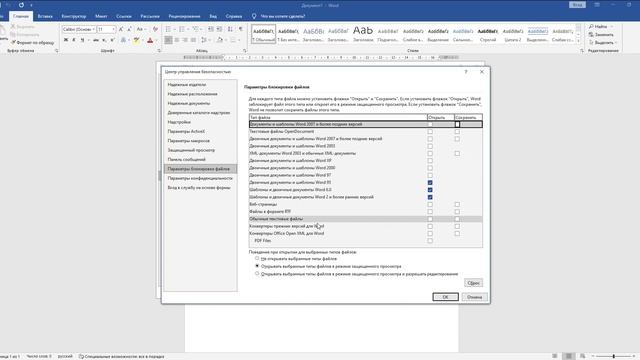Viewport: 640px width, 360px height.
Task: Select 'open selected types in Protected View' radio
Action: (257, 266)
